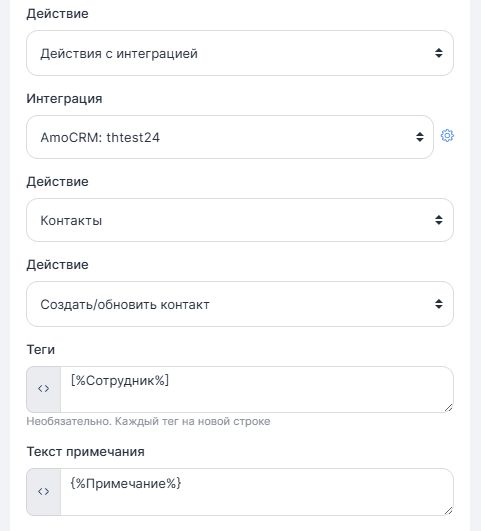Screen dimensions: 481x531
Task: Click the 'Интеграция' label
Action: coord(64,99)
